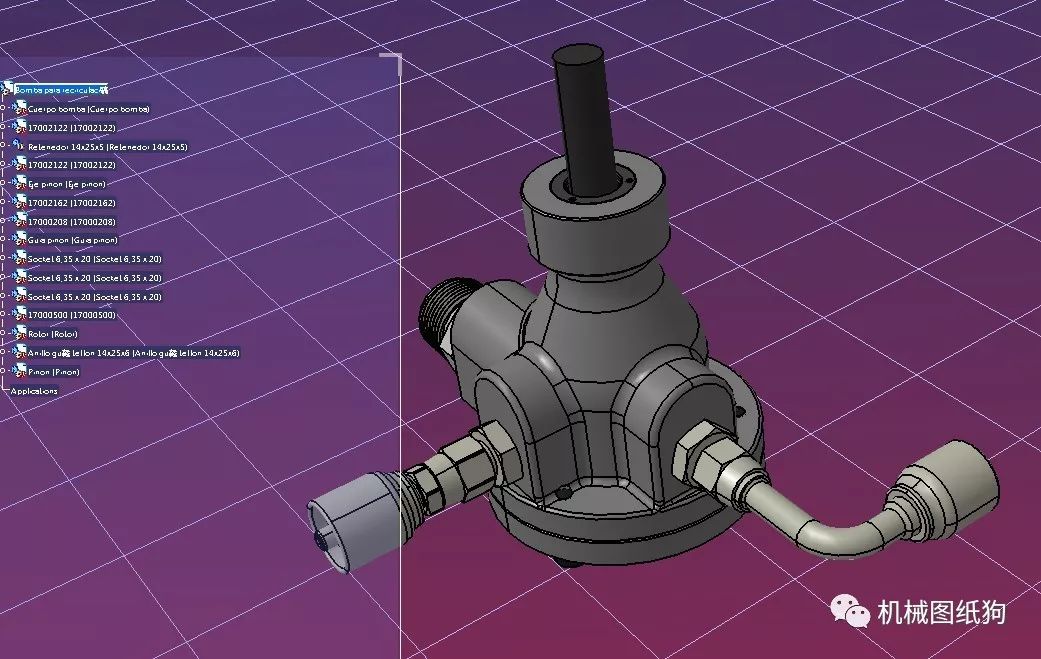
Task: Select the Rotor label in tree
Action: click(x=52, y=334)
